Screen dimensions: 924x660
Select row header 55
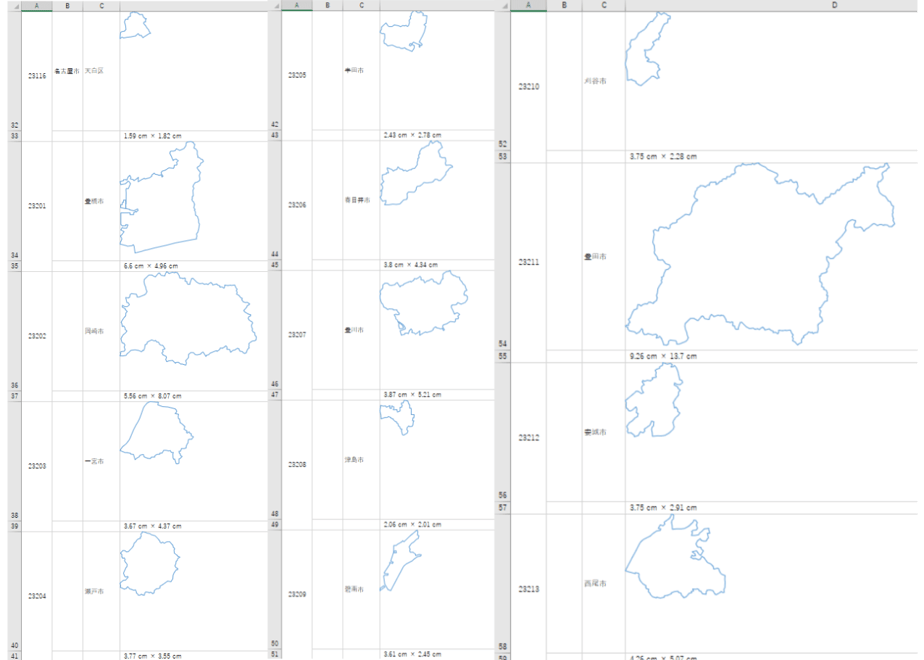click(503, 356)
